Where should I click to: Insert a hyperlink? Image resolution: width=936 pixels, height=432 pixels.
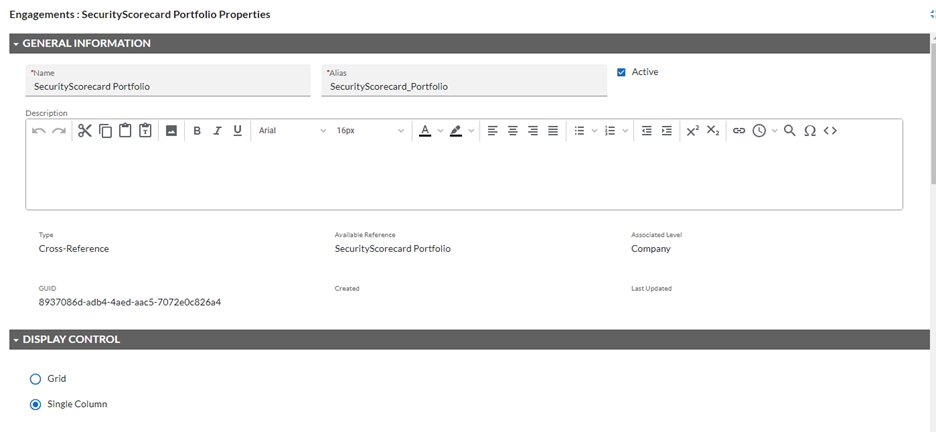pyautogui.click(x=739, y=131)
